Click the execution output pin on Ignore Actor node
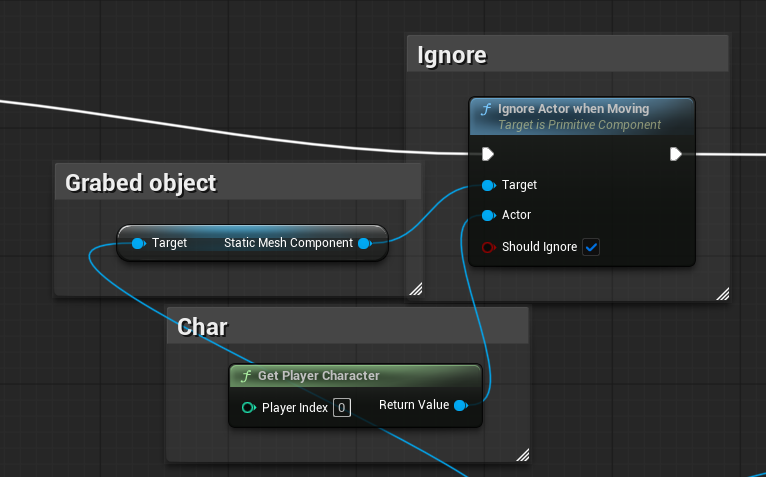The image size is (766, 477). tap(676, 154)
